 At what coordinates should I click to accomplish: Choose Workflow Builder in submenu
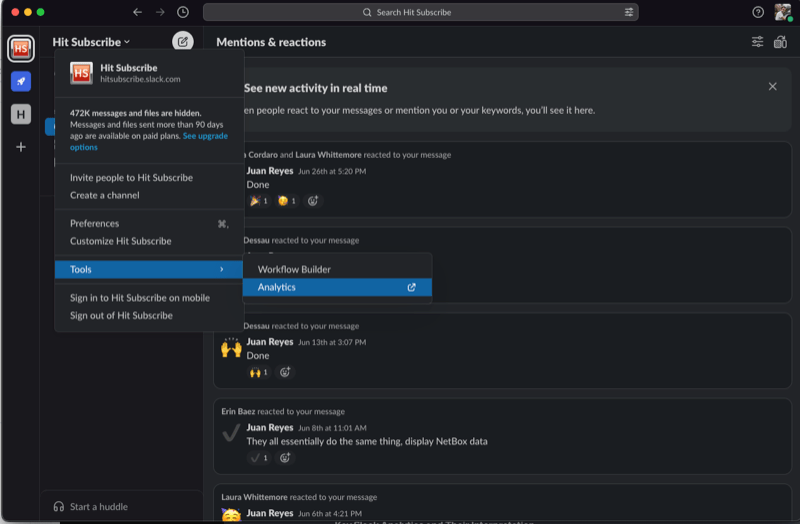pyautogui.click(x=337, y=269)
